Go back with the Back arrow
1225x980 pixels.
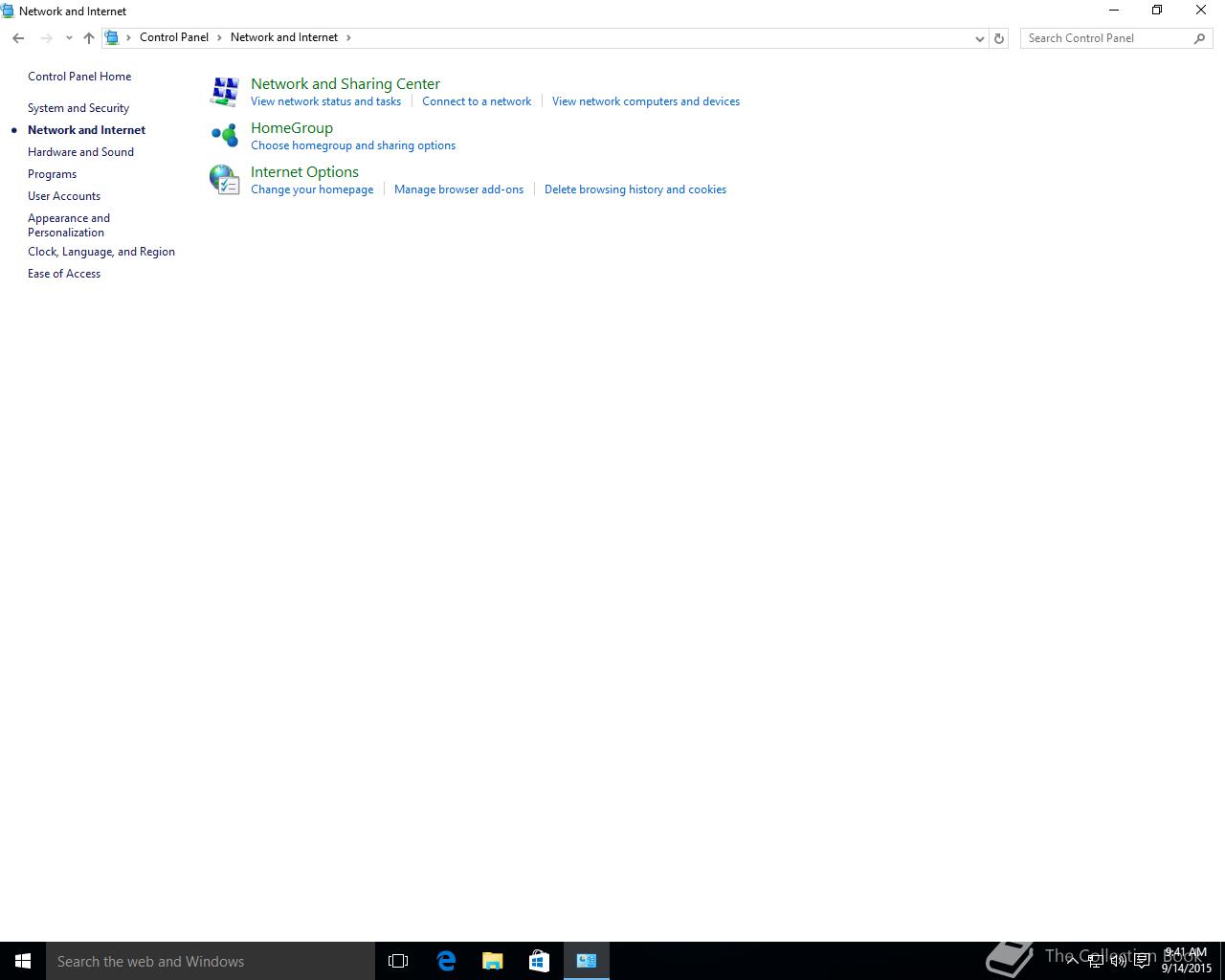coord(18,38)
